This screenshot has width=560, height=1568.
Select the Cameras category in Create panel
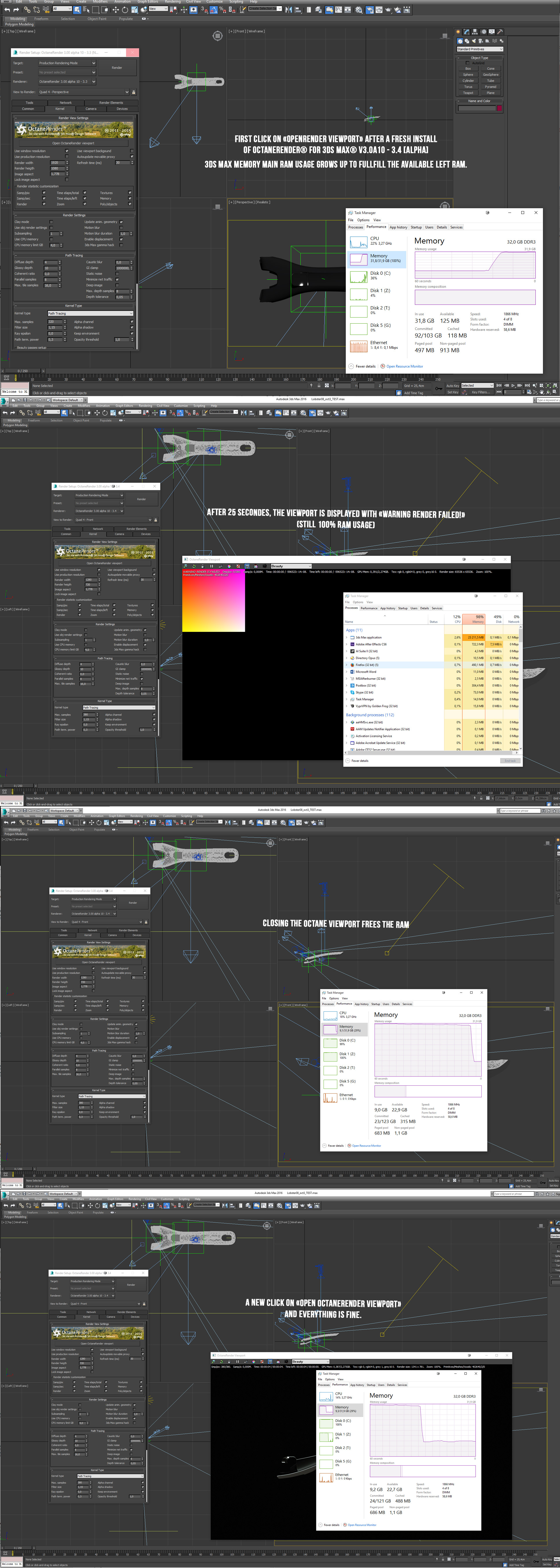click(481, 41)
